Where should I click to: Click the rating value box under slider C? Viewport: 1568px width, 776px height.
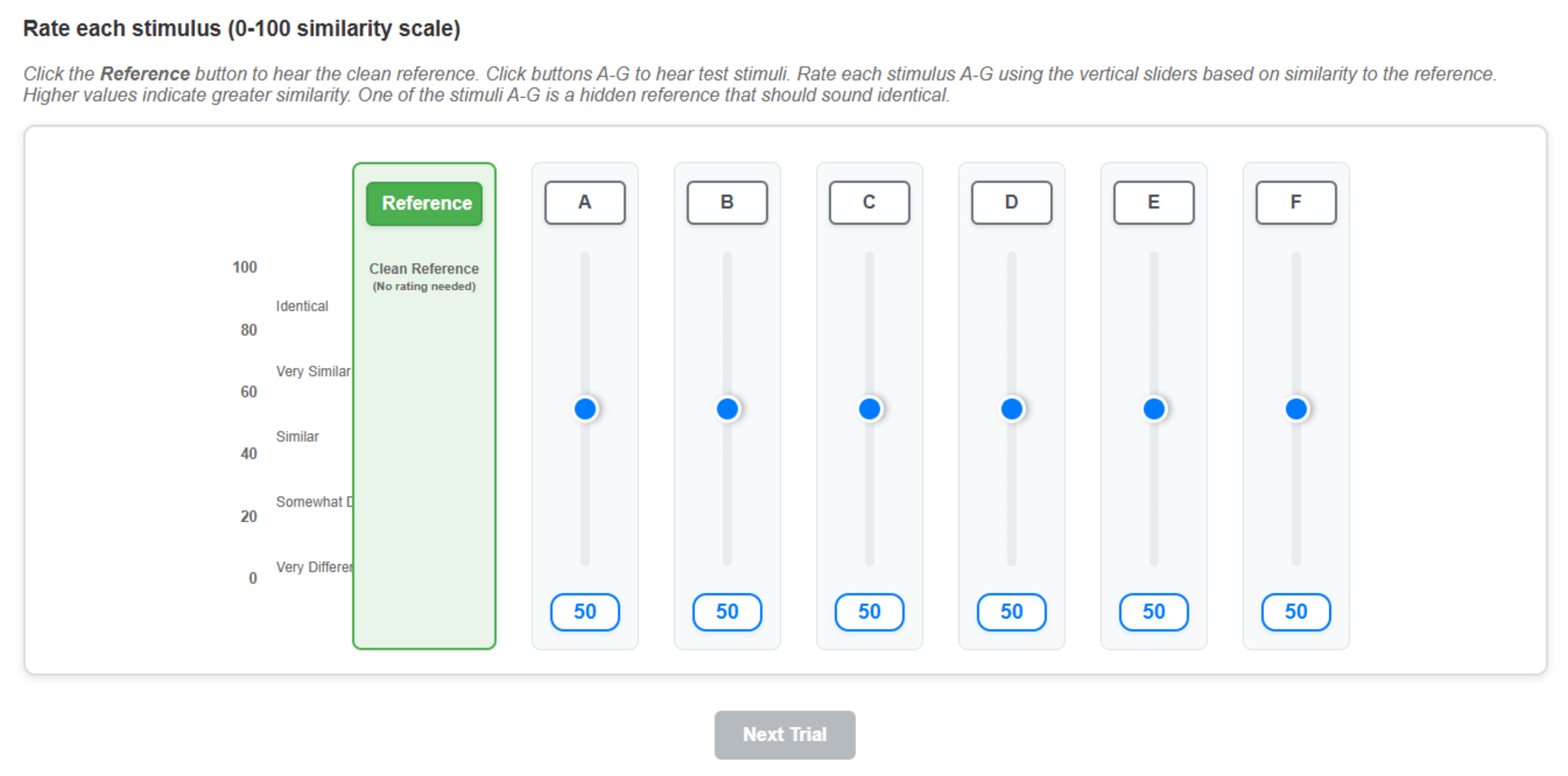[869, 611]
